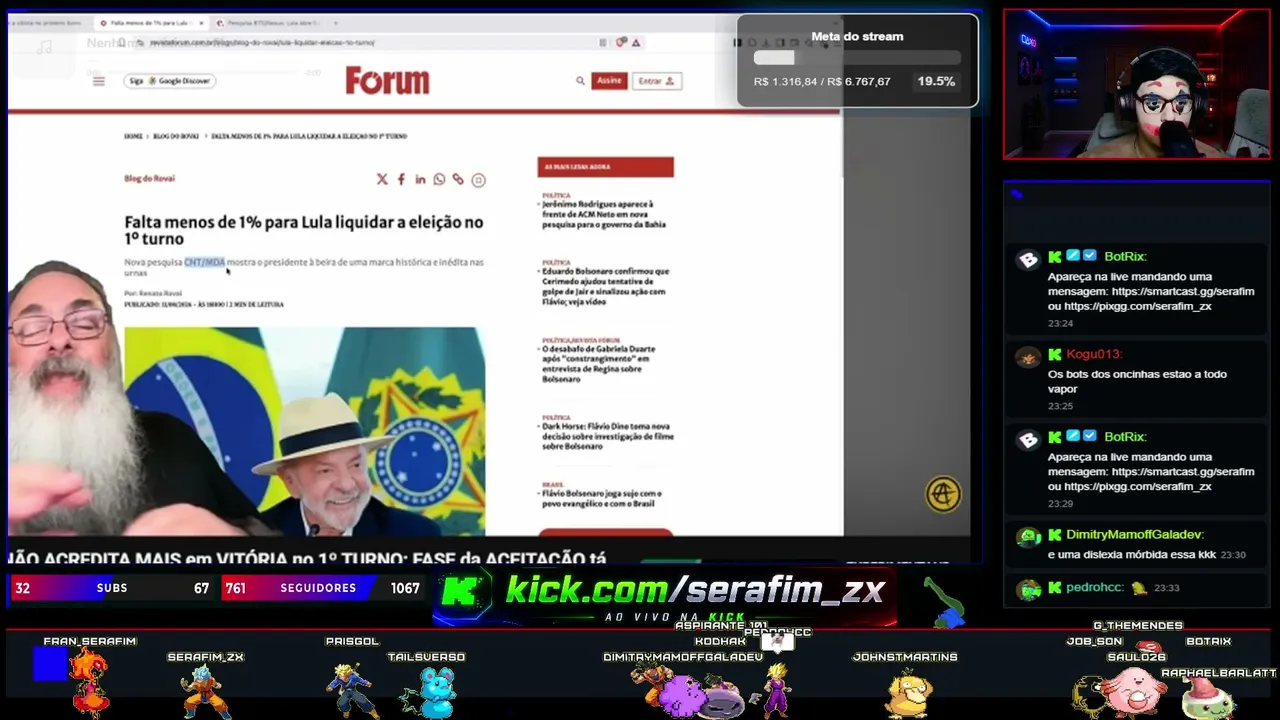Click the 'Os bots dos oncinhas' chat message

point(1137,381)
